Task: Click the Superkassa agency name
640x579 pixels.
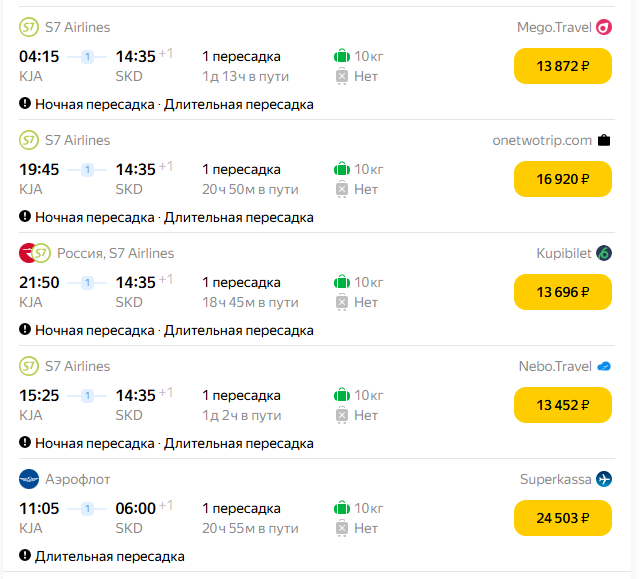Action: [x=554, y=479]
